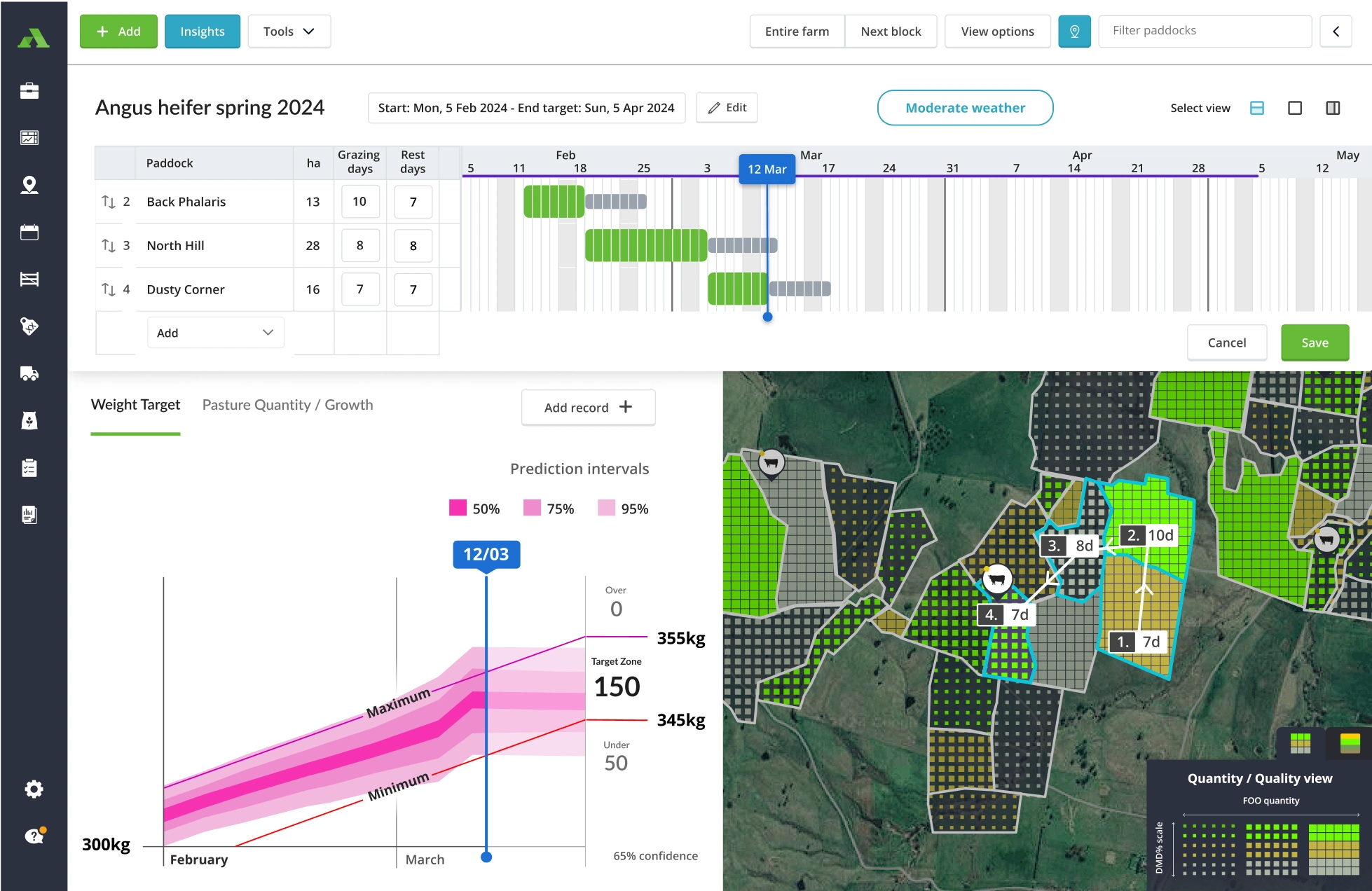Click the map pin sidebar icon
The image size is (1372, 891).
pos(29,185)
